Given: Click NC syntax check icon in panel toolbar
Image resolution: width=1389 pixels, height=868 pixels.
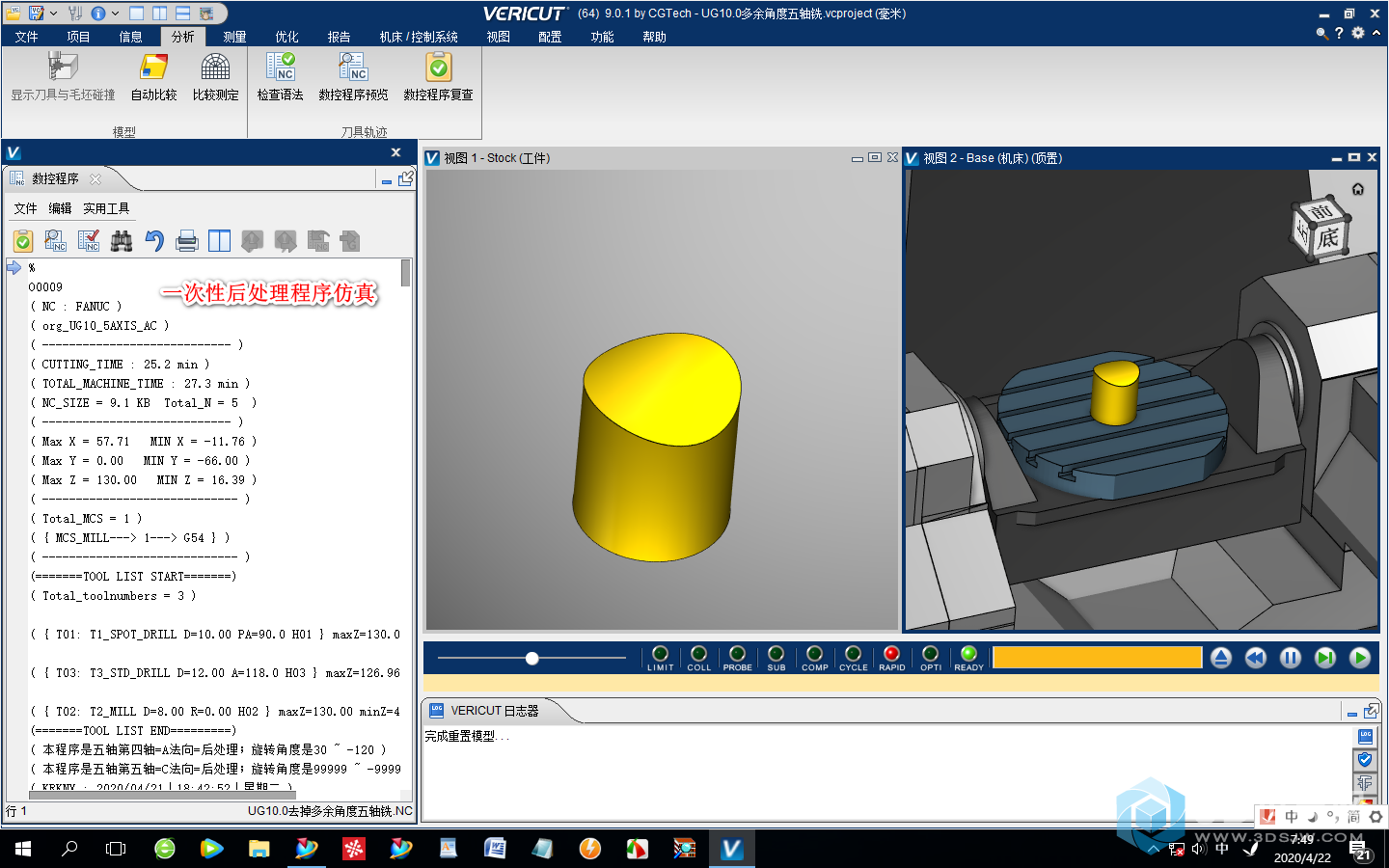Looking at the screenshot, I should [89, 241].
